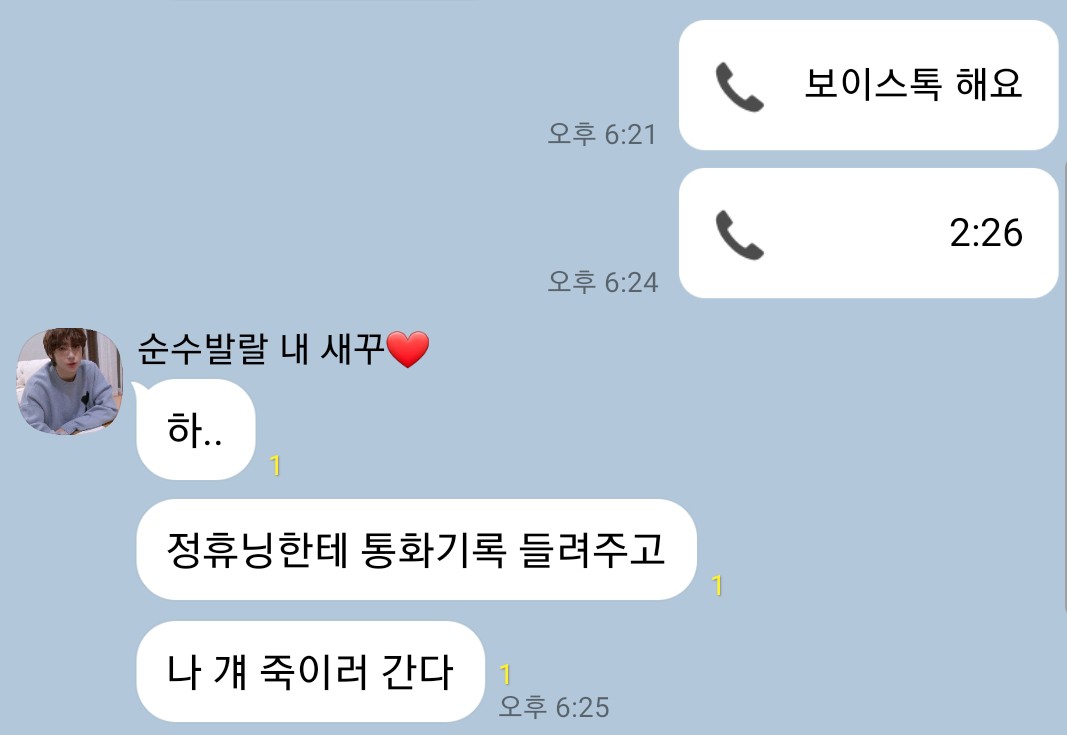Tap the red heart emoji in sender name
Viewport: 1067px width, 735px height.
coord(408,349)
